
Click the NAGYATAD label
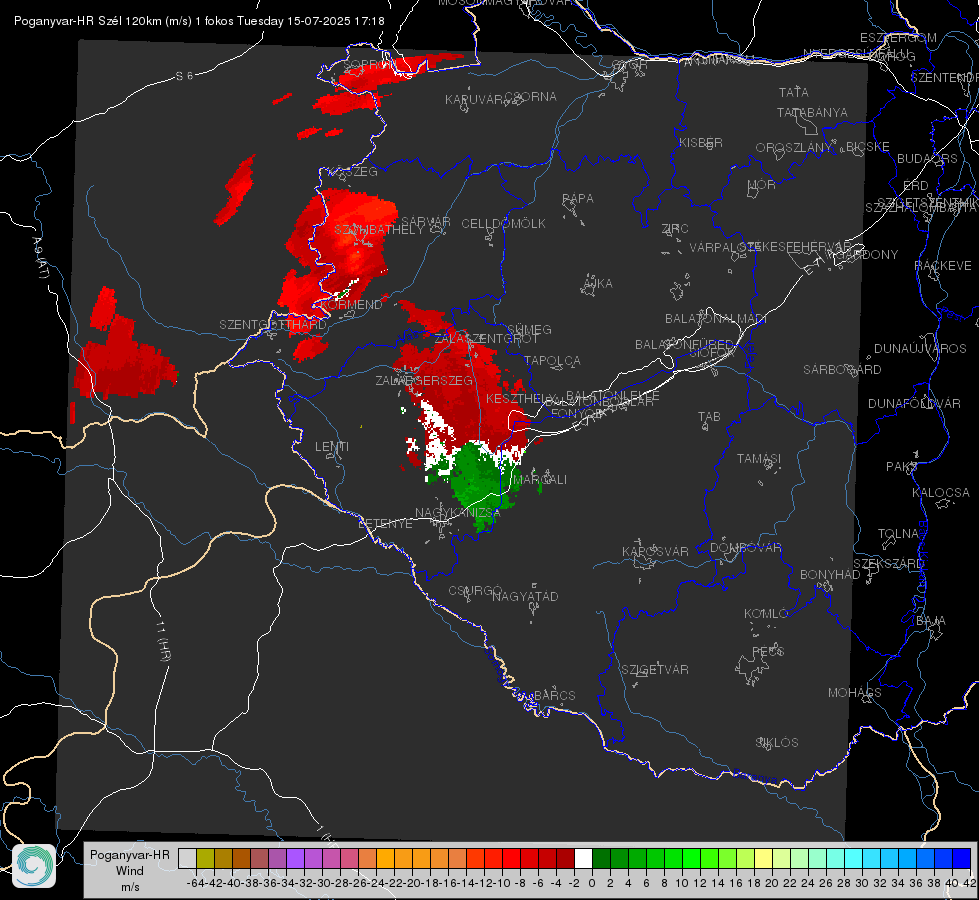tap(525, 596)
